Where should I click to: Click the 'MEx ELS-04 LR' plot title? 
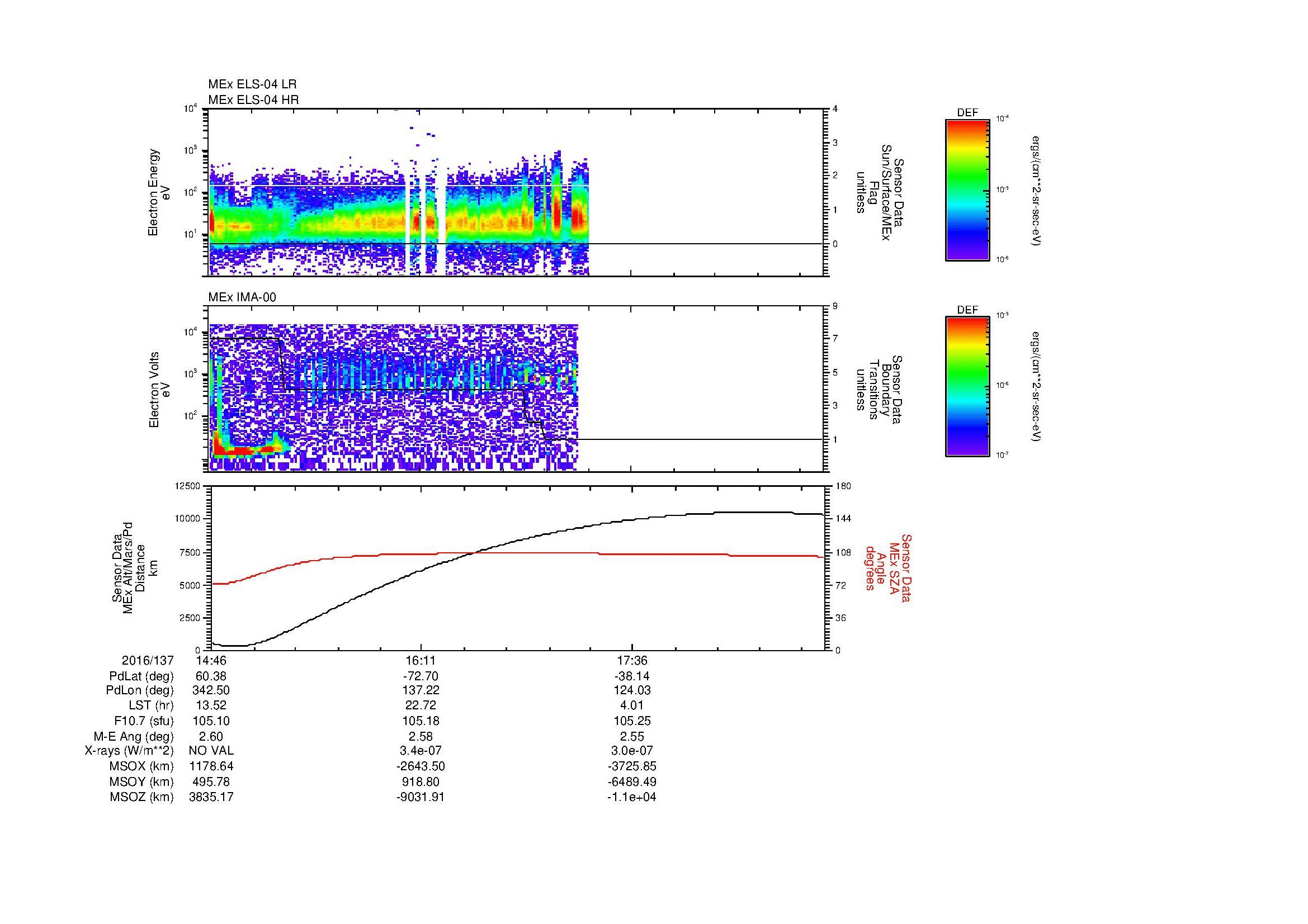(252, 84)
